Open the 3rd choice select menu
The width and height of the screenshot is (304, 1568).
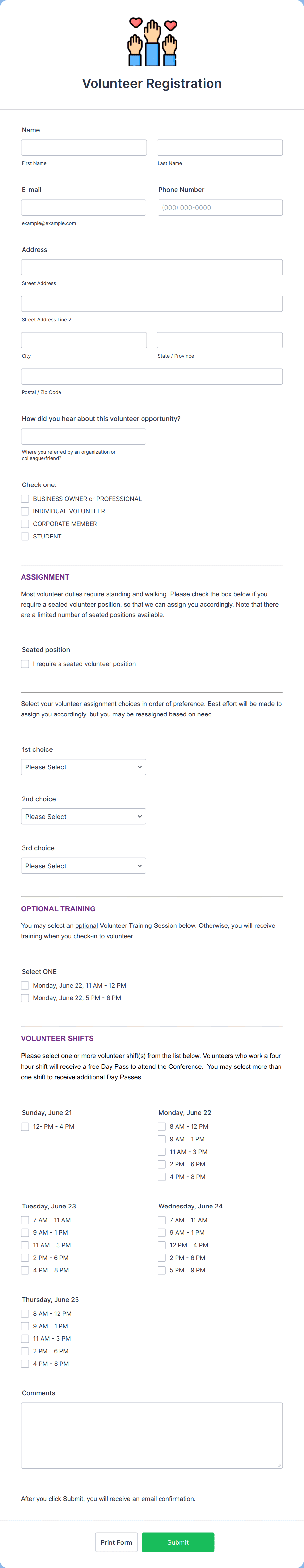[x=83, y=866]
